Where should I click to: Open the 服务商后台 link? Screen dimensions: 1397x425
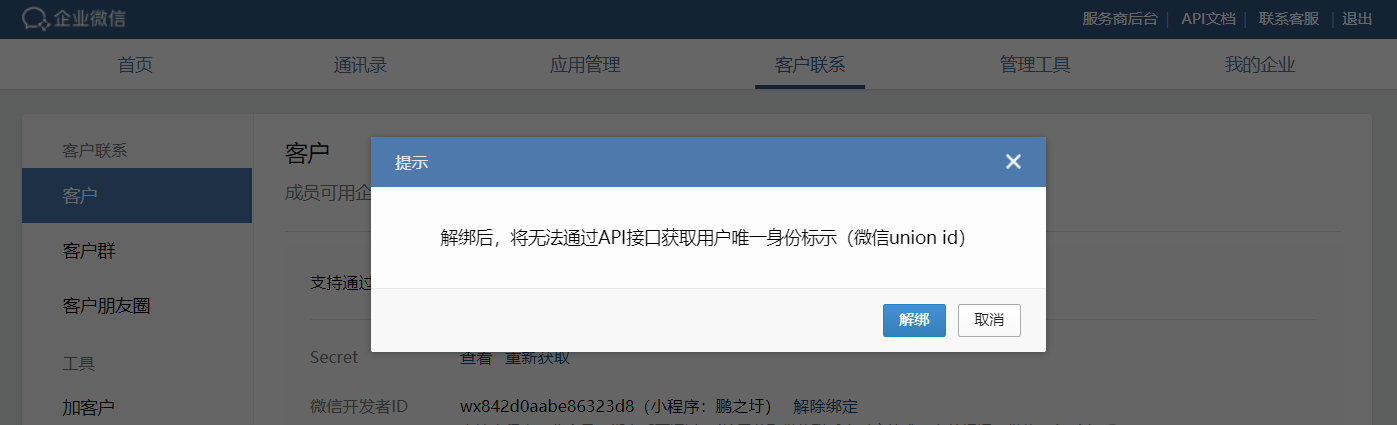pos(1120,19)
